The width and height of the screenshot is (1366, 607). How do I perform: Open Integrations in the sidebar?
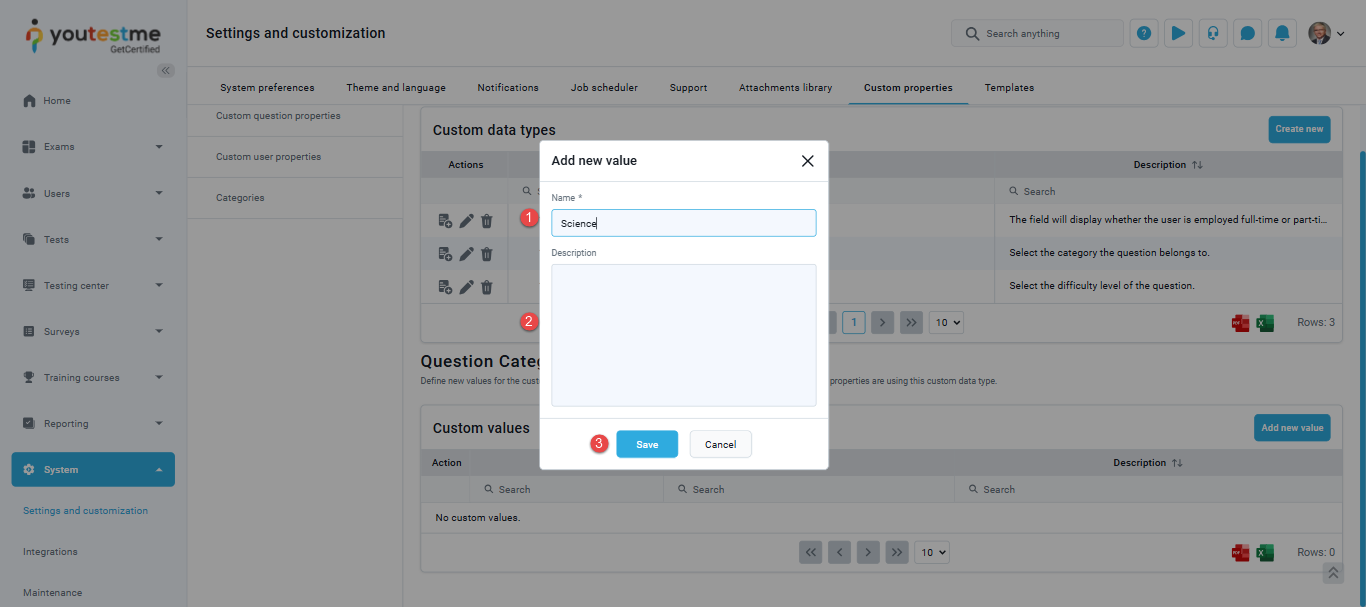(x=50, y=552)
